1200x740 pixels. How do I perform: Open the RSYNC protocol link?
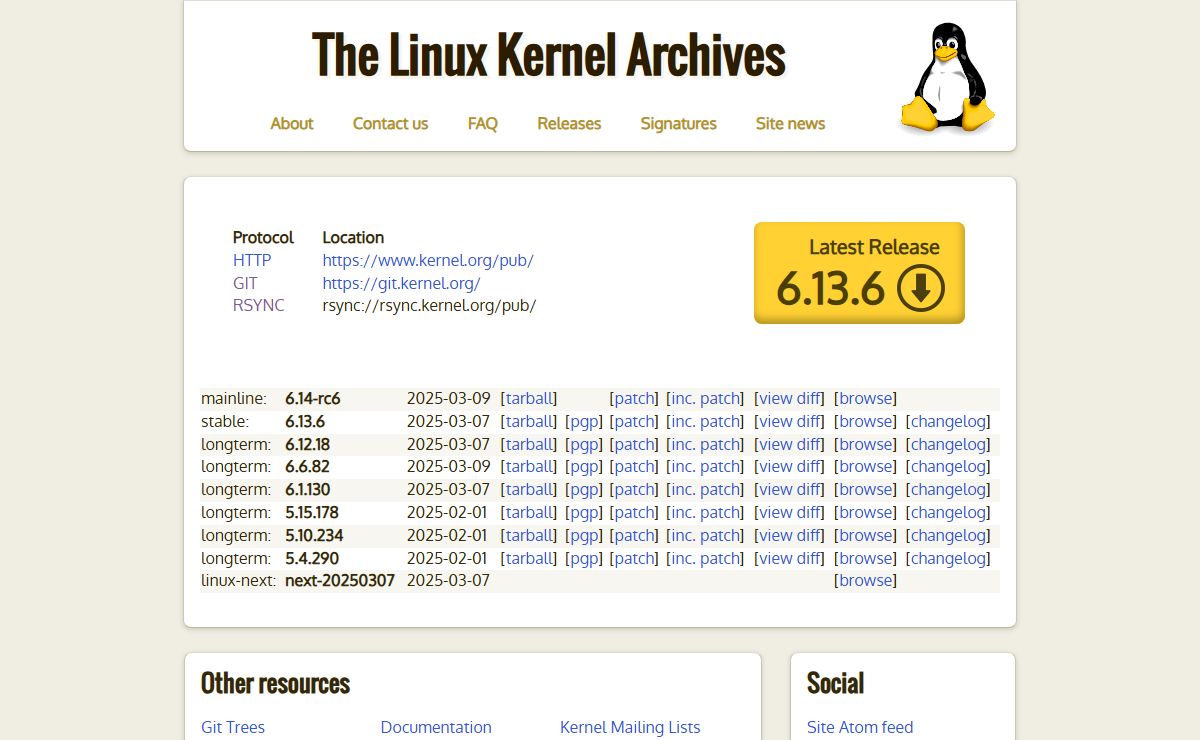(258, 305)
